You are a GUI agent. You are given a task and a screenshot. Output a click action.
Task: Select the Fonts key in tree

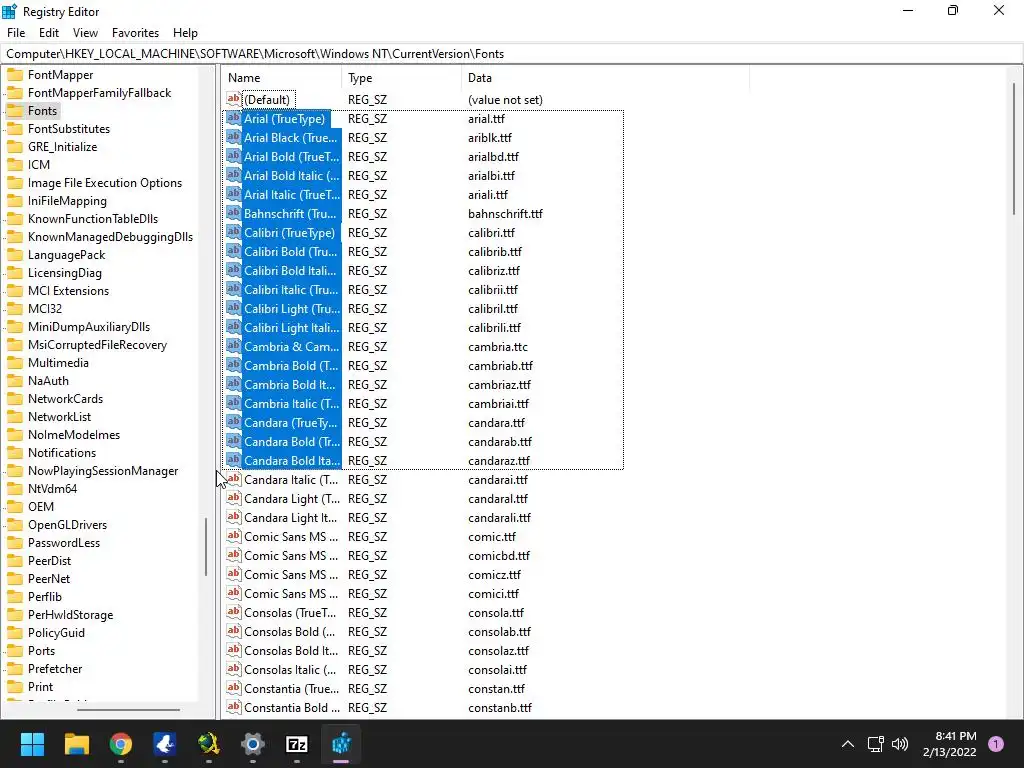coord(42,111)
